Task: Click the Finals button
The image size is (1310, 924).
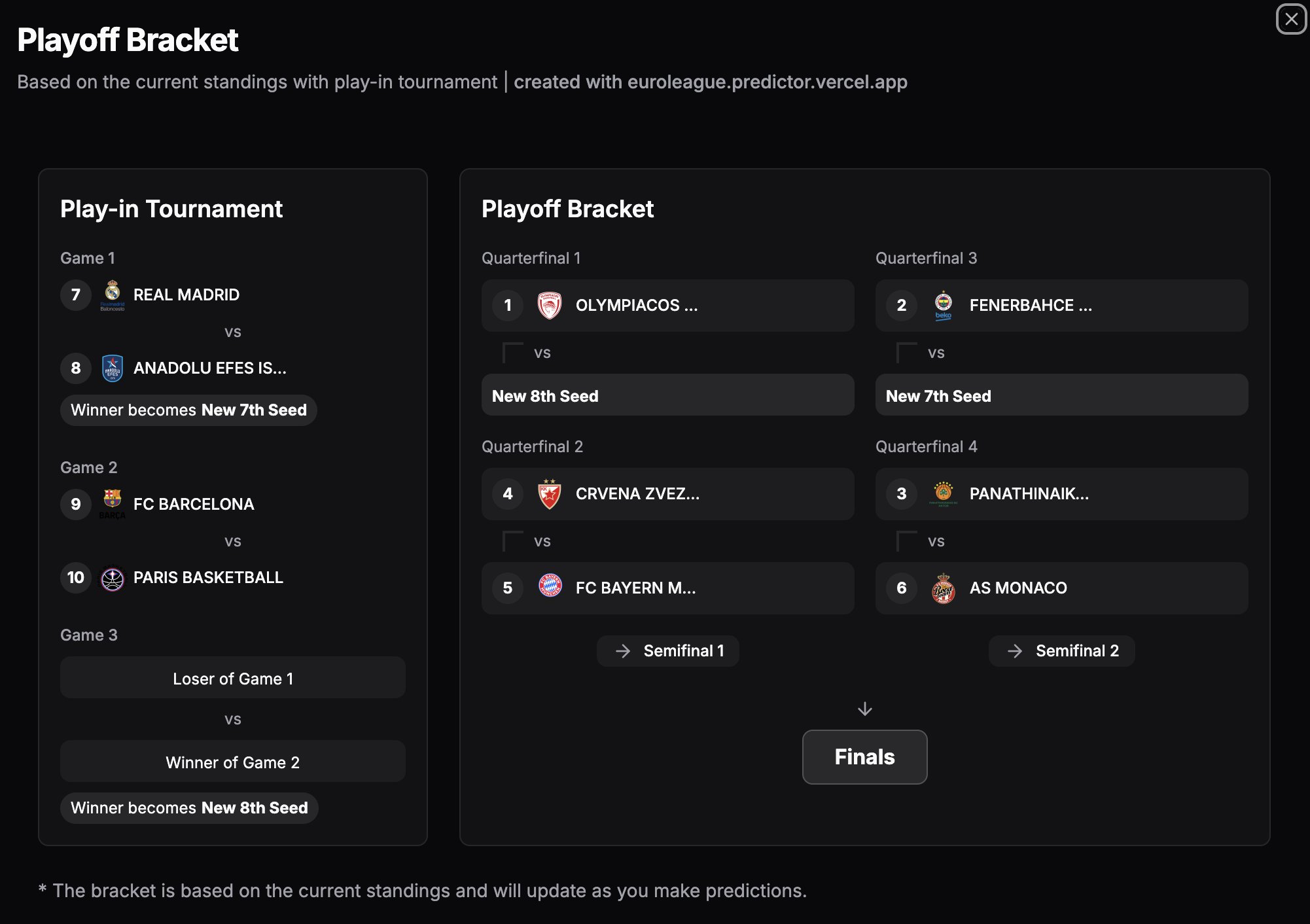Action: (864, 756)
